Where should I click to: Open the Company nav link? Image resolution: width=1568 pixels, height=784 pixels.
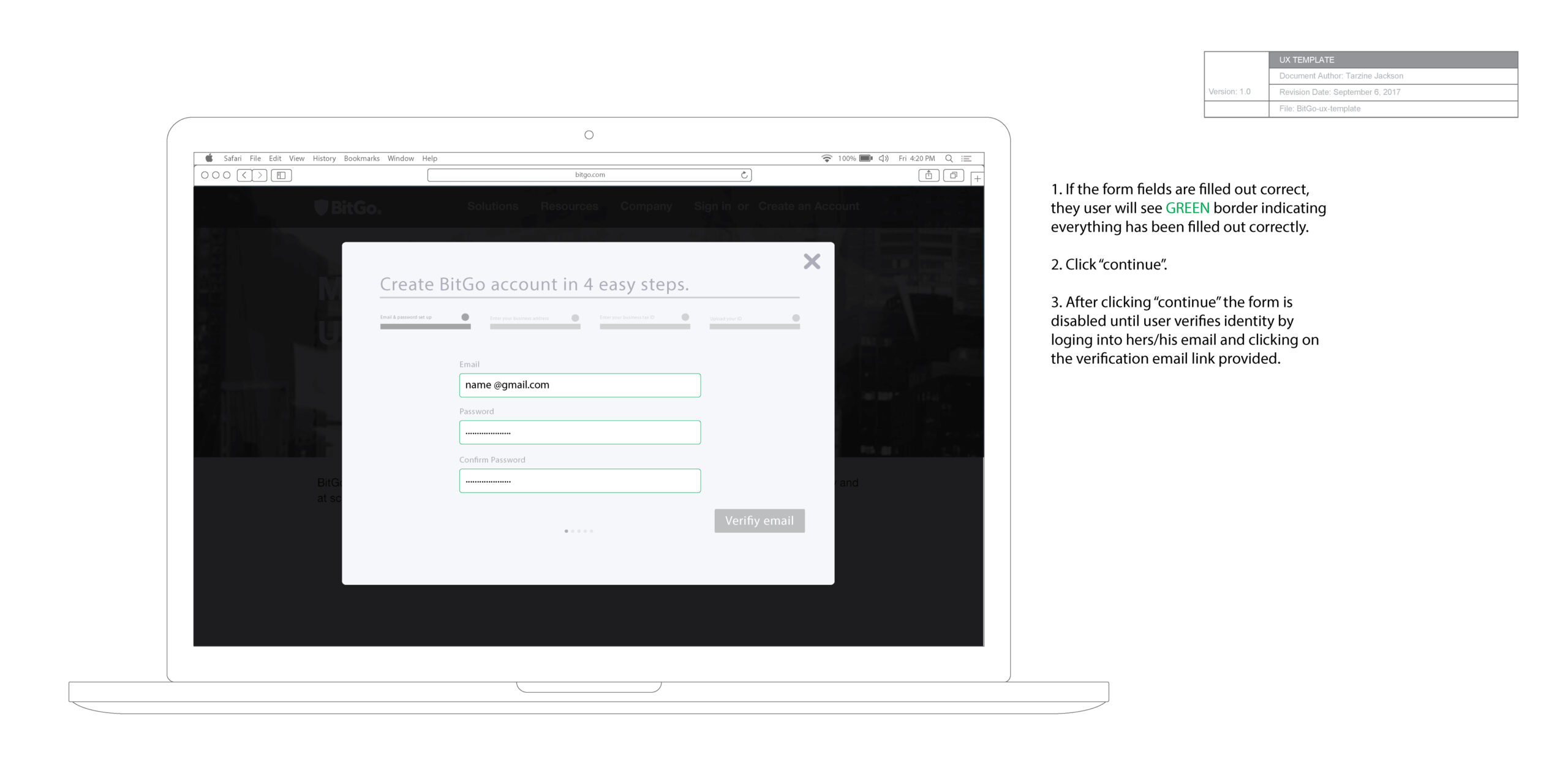[646, 206]
